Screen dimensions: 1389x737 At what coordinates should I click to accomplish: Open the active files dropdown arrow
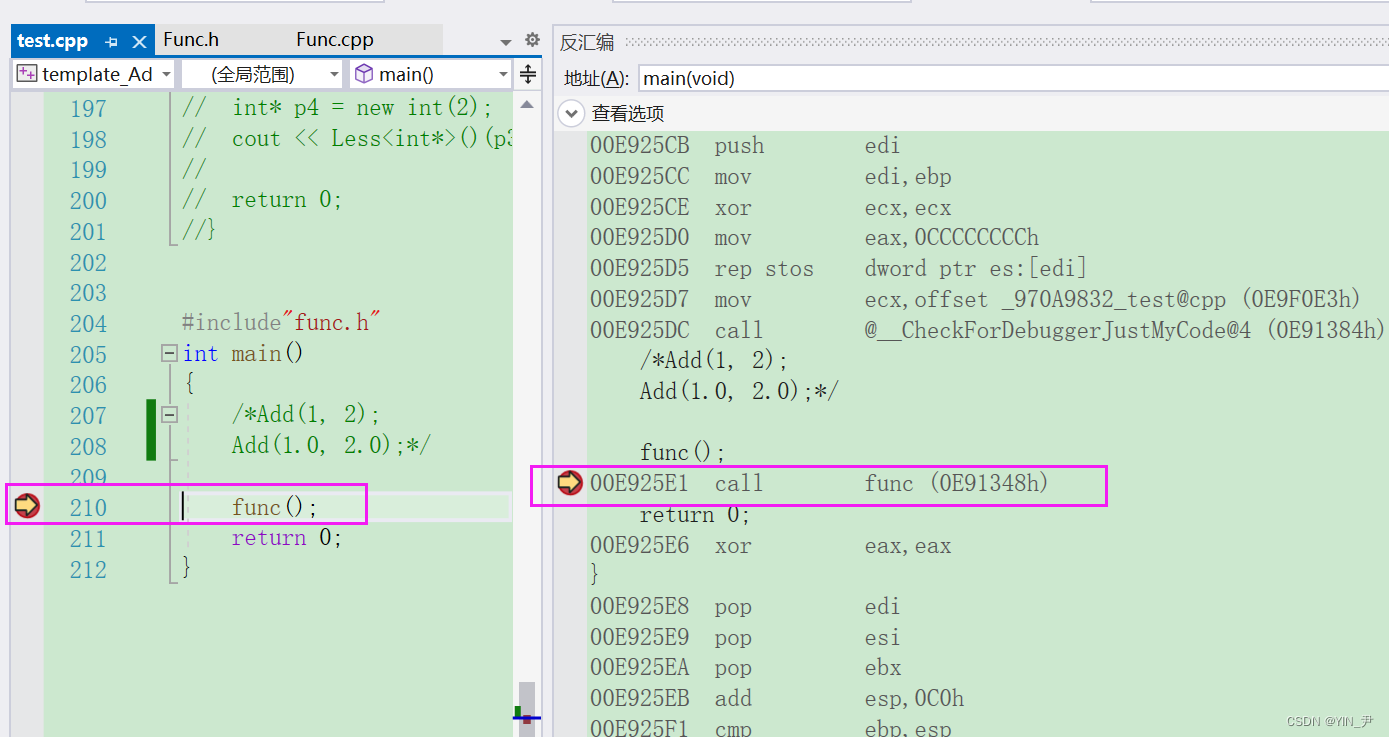505,42
